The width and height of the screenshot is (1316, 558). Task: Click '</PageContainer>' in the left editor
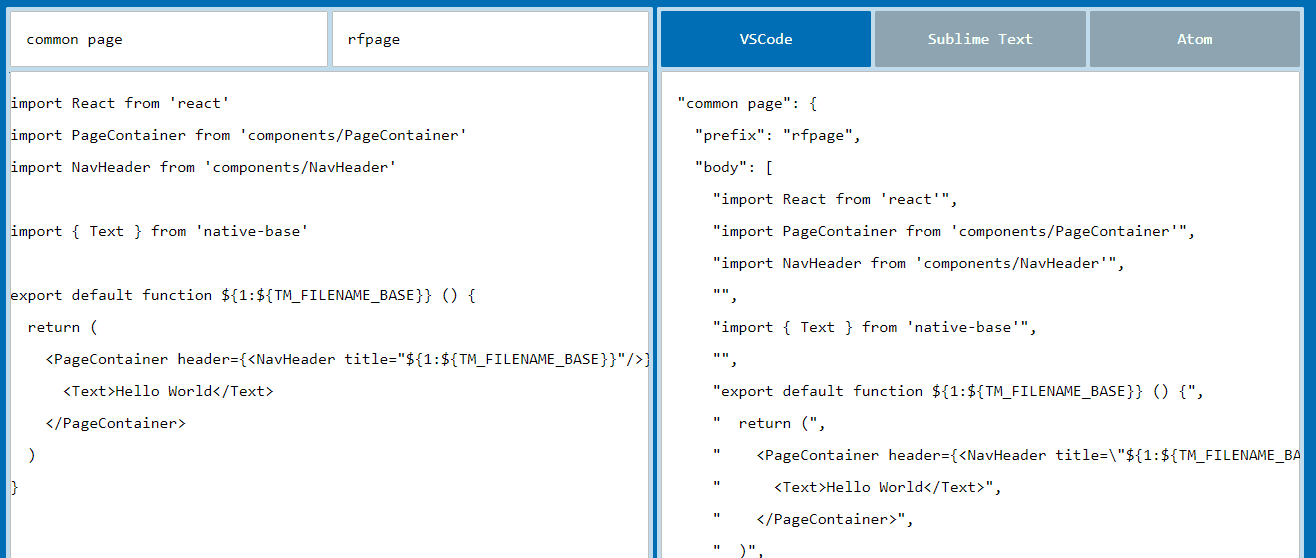pyautogui.click(x=116, y=423)
